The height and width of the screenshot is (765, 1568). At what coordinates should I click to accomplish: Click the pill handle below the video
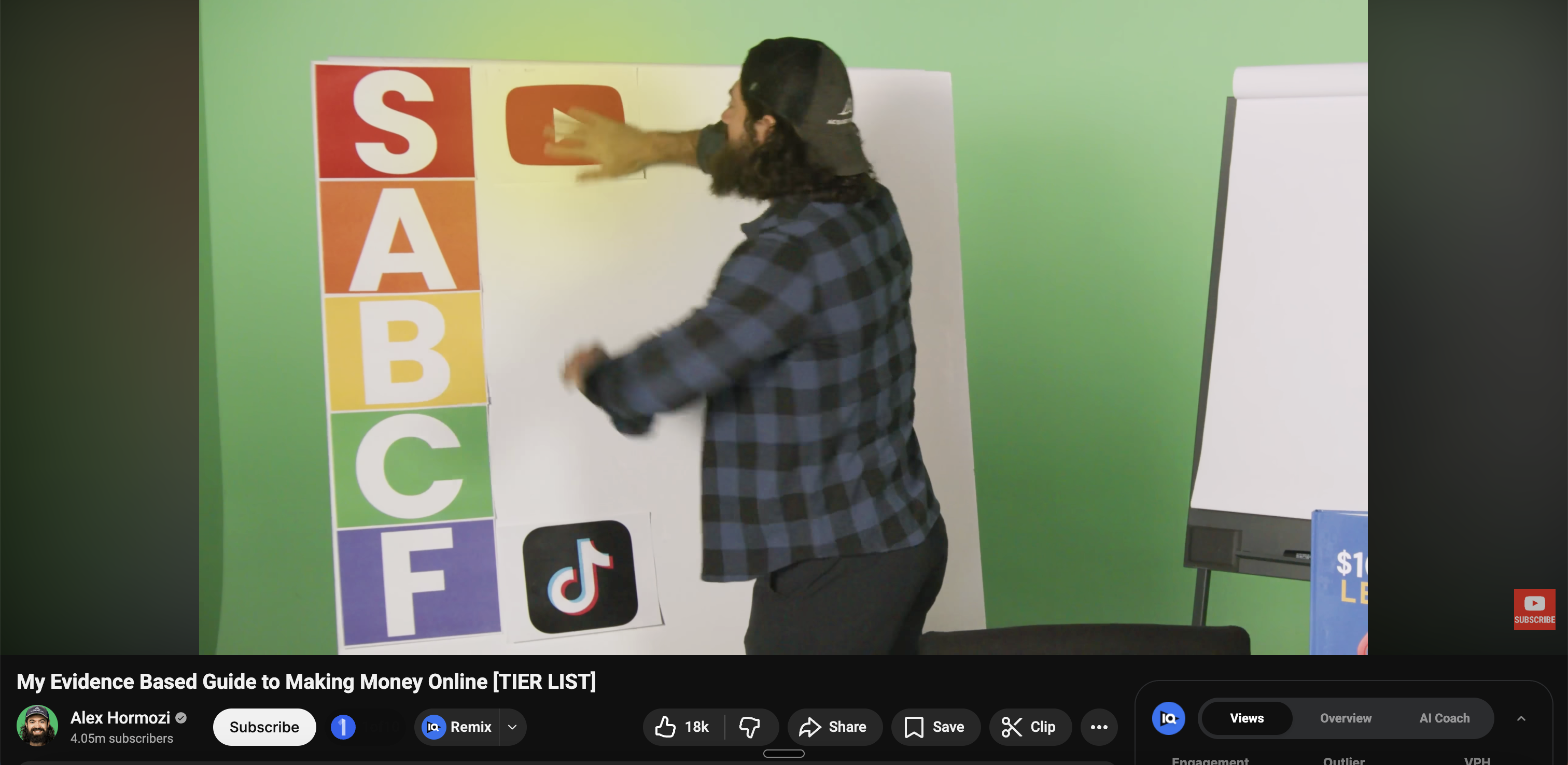784,753
